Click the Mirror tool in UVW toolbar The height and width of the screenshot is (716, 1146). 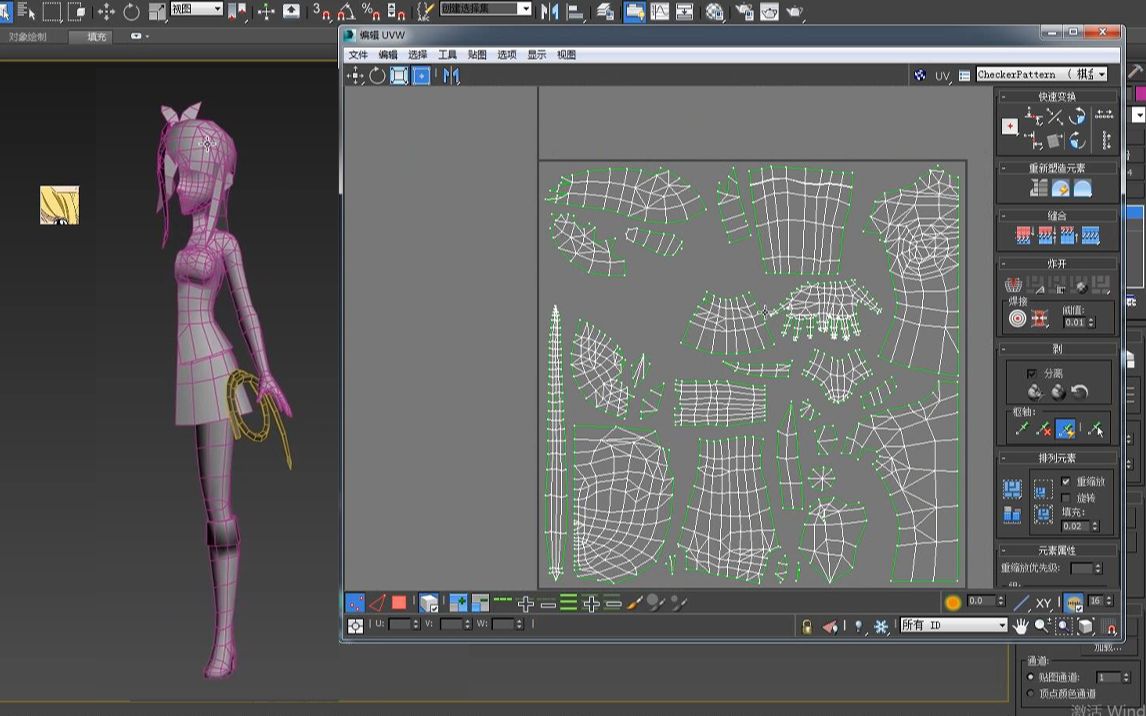(x=451, y=76)
